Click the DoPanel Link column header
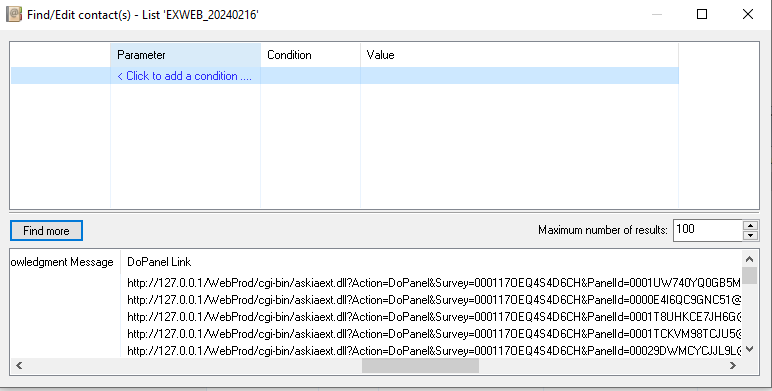Screen dimensions: 772x391 point(431,262)
